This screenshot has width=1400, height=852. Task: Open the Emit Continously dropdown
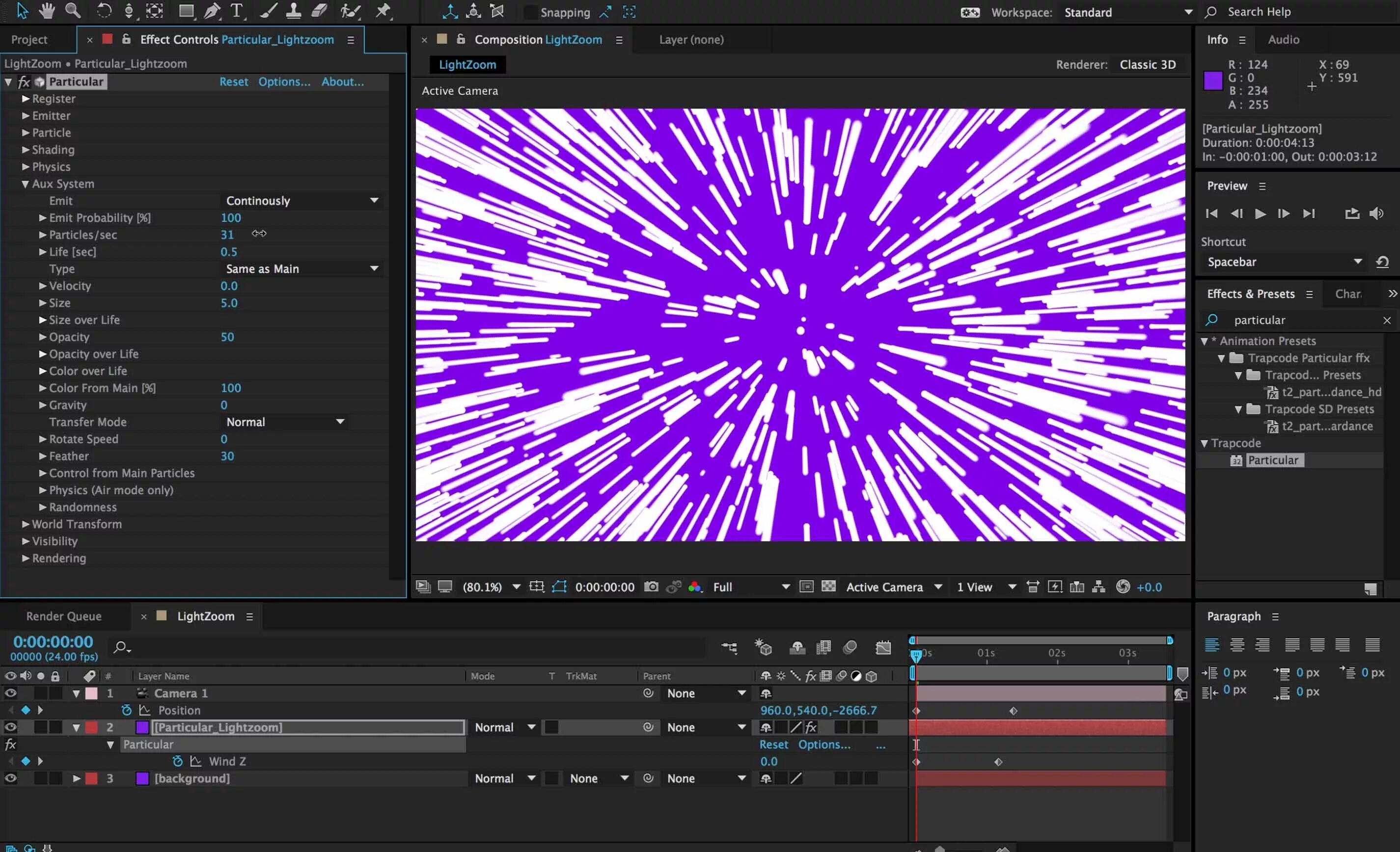[x=301, y=201]
